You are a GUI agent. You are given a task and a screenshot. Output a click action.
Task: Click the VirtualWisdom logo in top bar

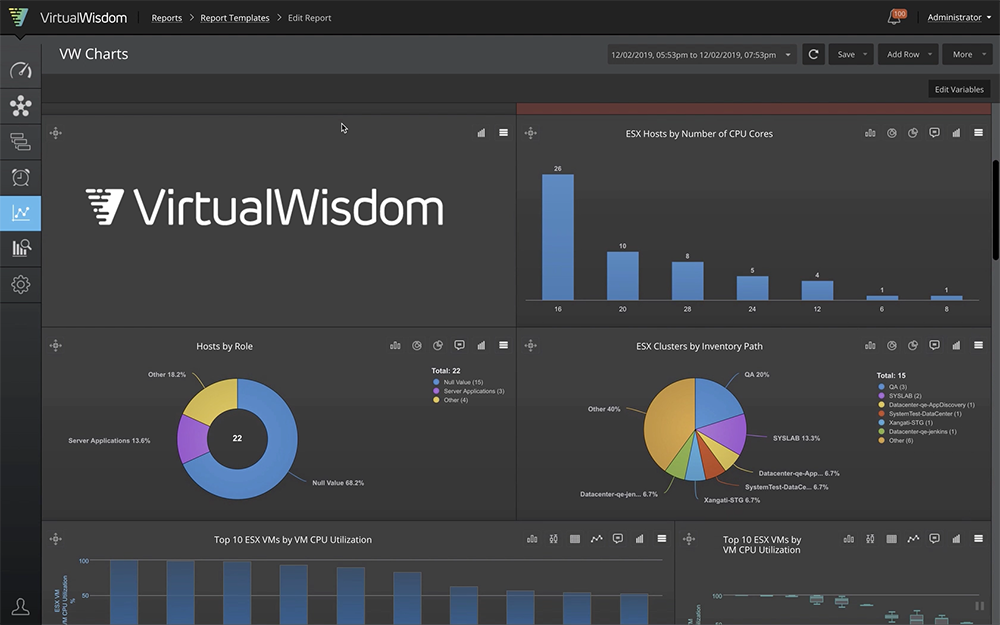[69, 18]
